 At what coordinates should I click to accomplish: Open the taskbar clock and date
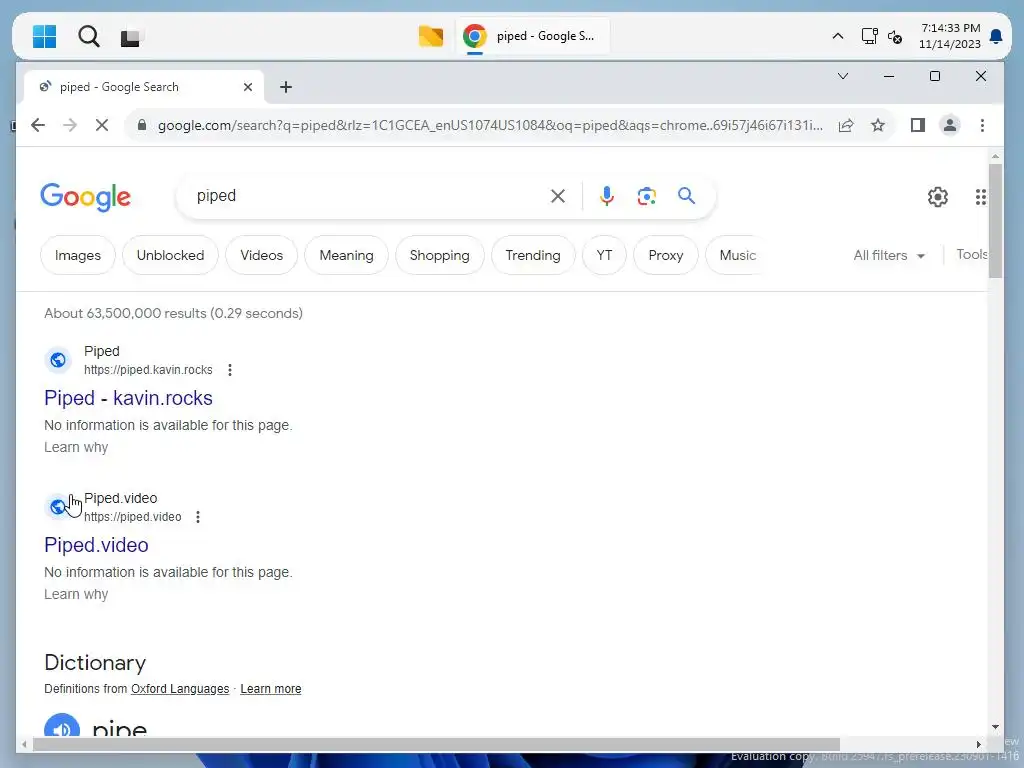coord(950,36)
